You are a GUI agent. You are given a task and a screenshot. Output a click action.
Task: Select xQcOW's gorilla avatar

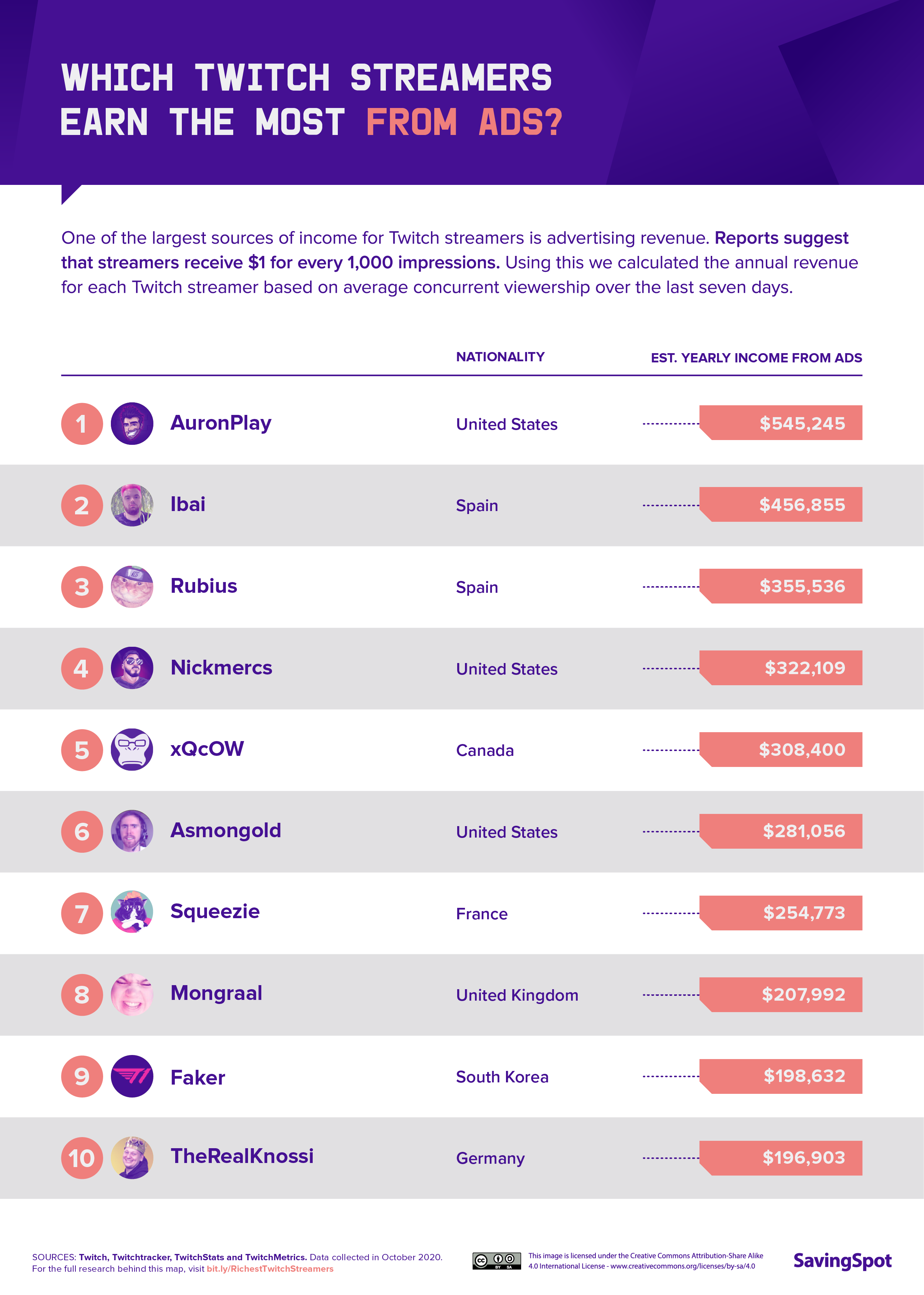[x=132, y=750]
